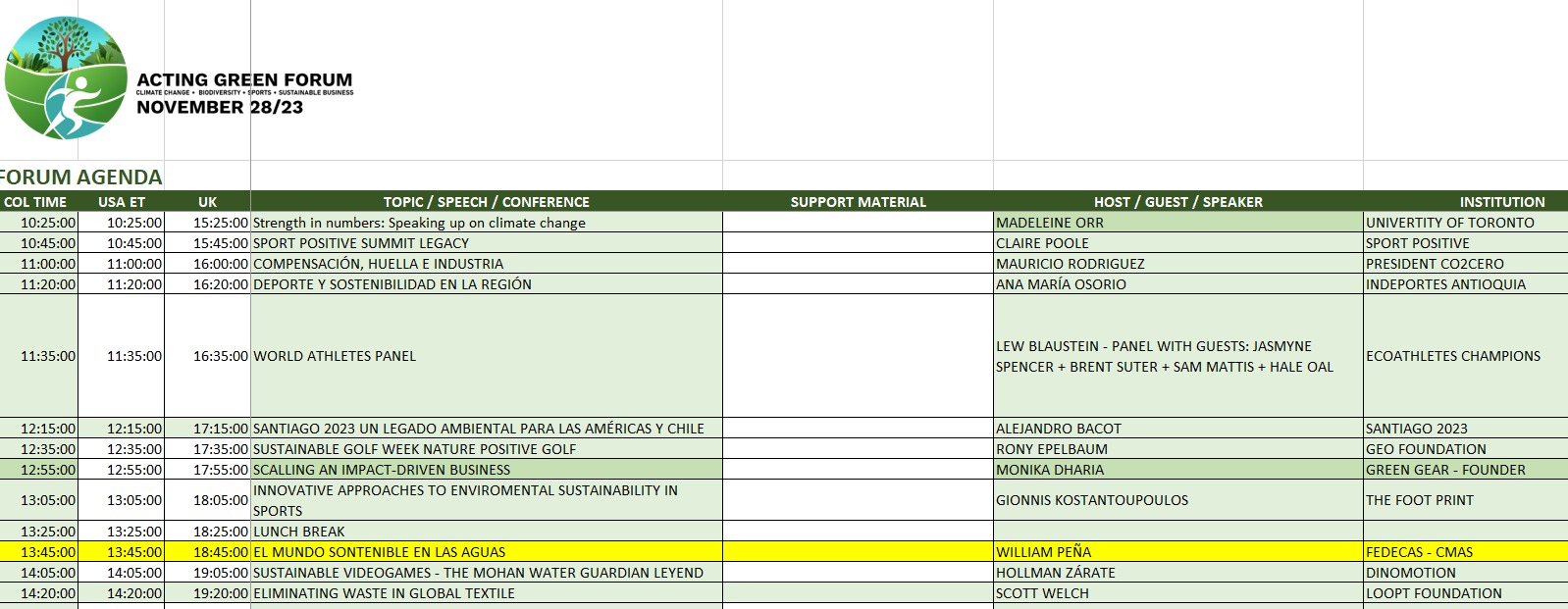Select the 'TOPIC / SPEECH / CONFERENCE' header cell
The width and height of the screenshot is (1568, 609).
click(487, 202)
